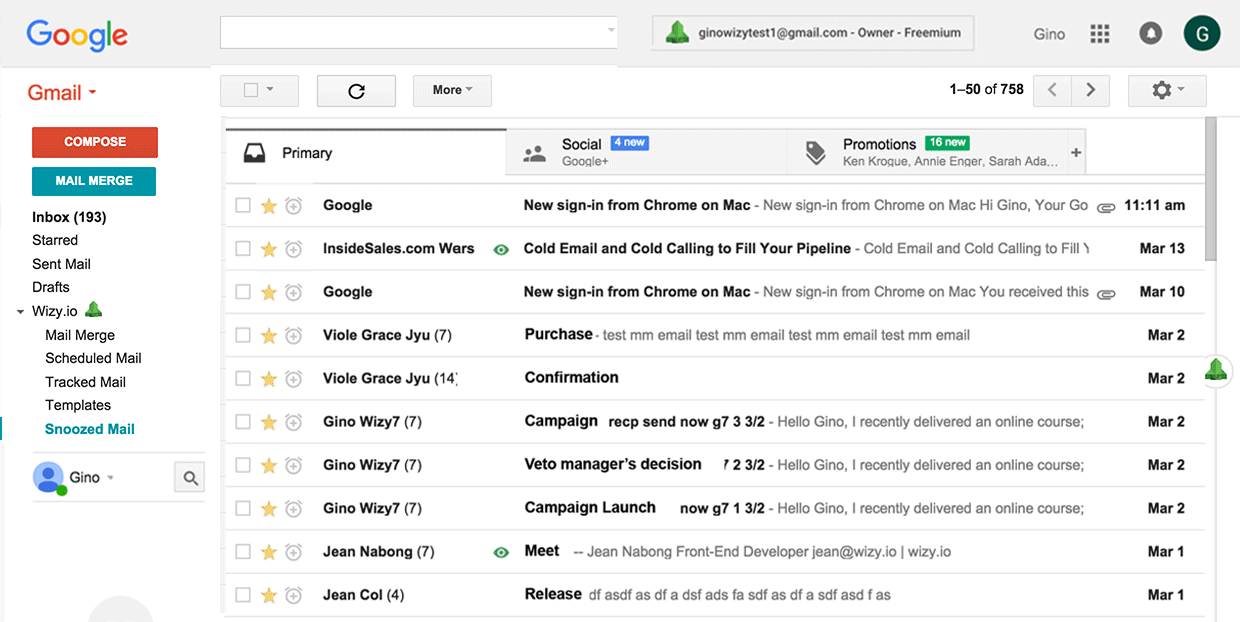The image size is (1240, 622).
Task: Collapse the Wizy.io label tree
Action: (x=21, y=312)
